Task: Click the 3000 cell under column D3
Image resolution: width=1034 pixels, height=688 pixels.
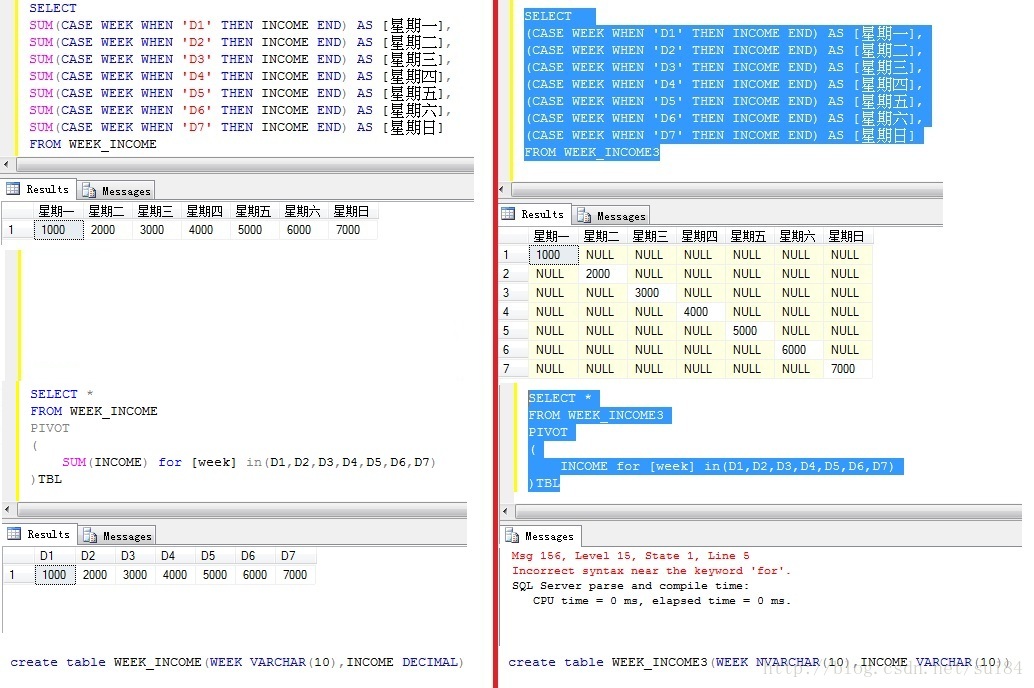Action: pos(136,575)
